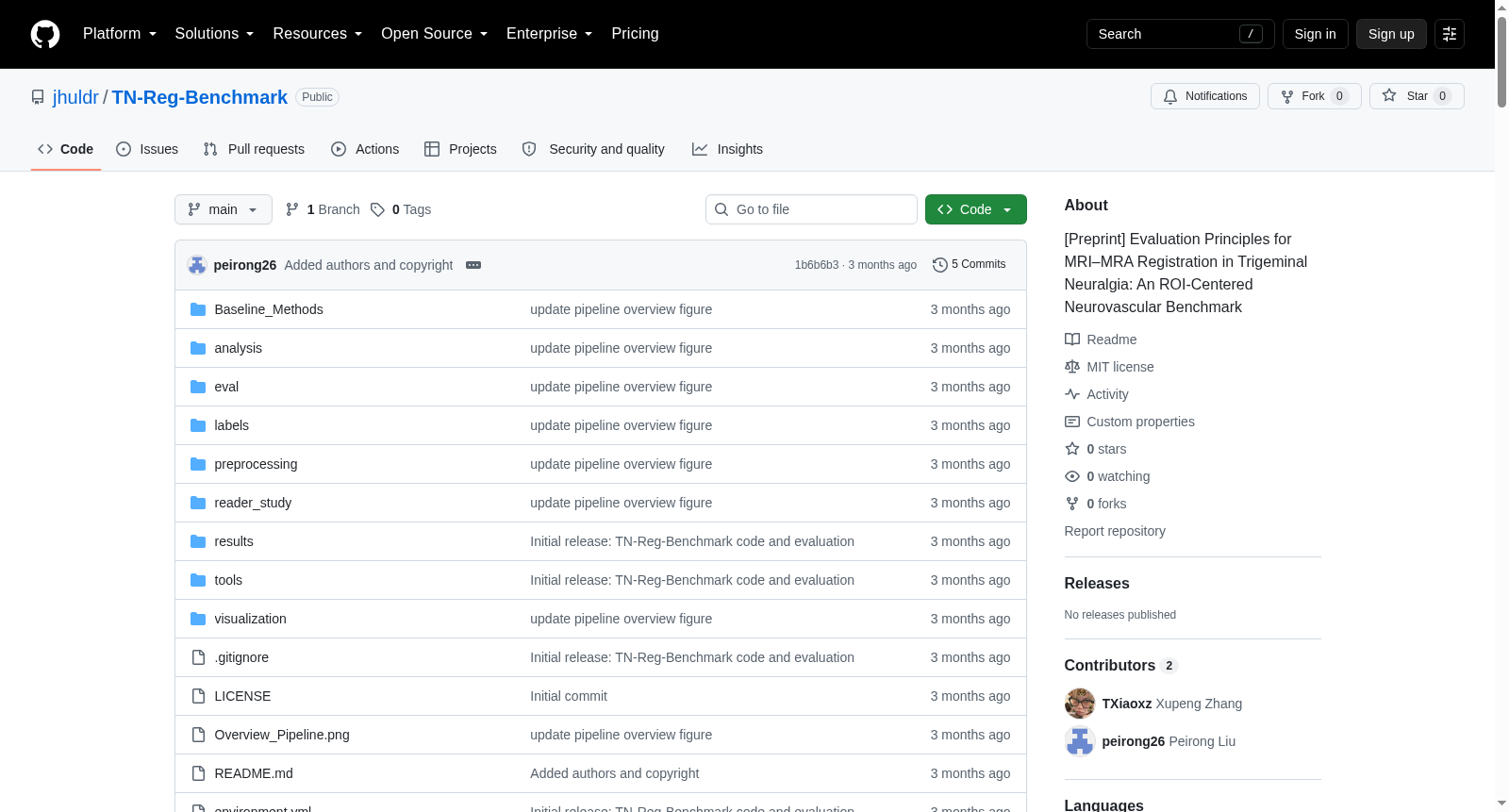Click the analysis folder icon
Image resolution: width=1509 pixels, height=812 pixels.
click(x=198, y=348)
